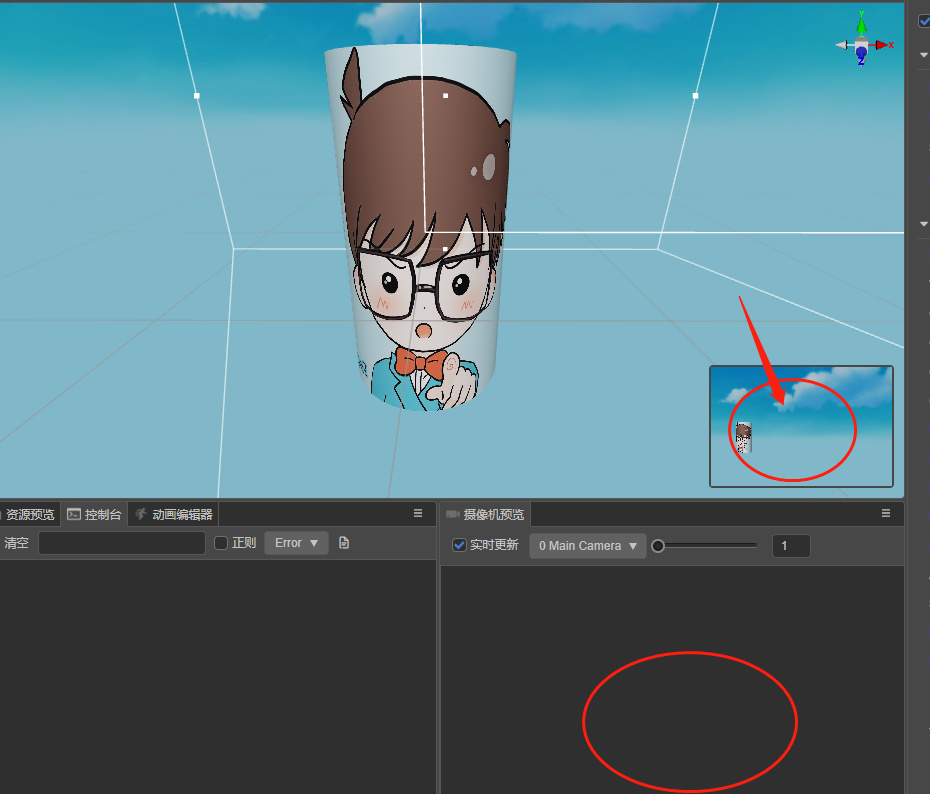Focus the console filter text field
Screen dimensions: 930x794
click(x=122, y=543)
